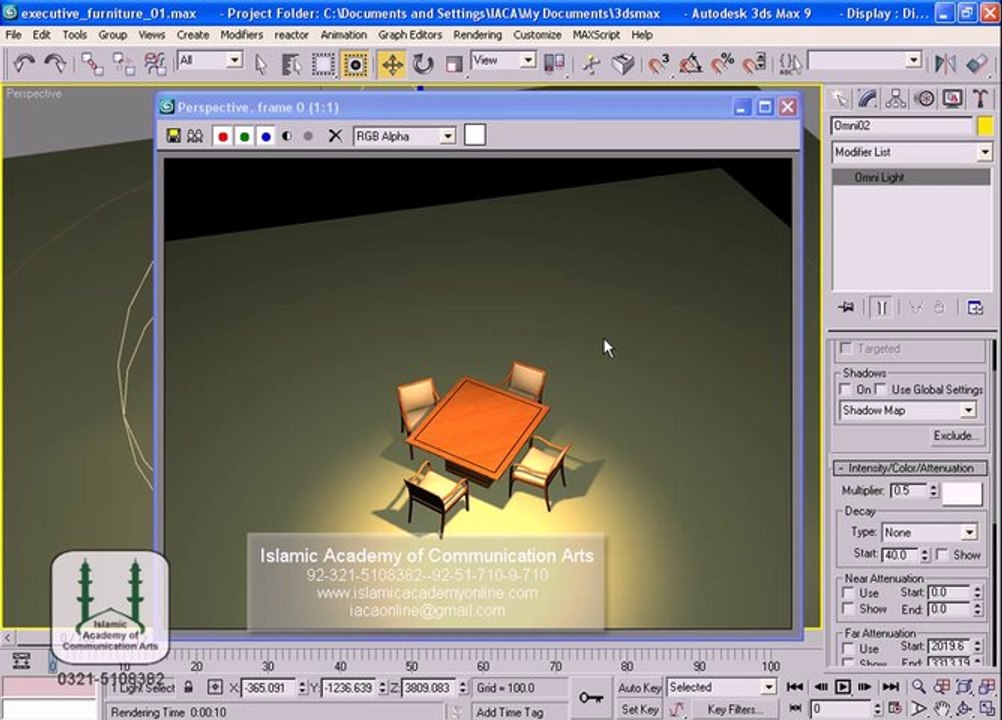Activate Bind to Space Warp tool
This screenshot has height=720, width=1002.
click(x=155, y=64)
